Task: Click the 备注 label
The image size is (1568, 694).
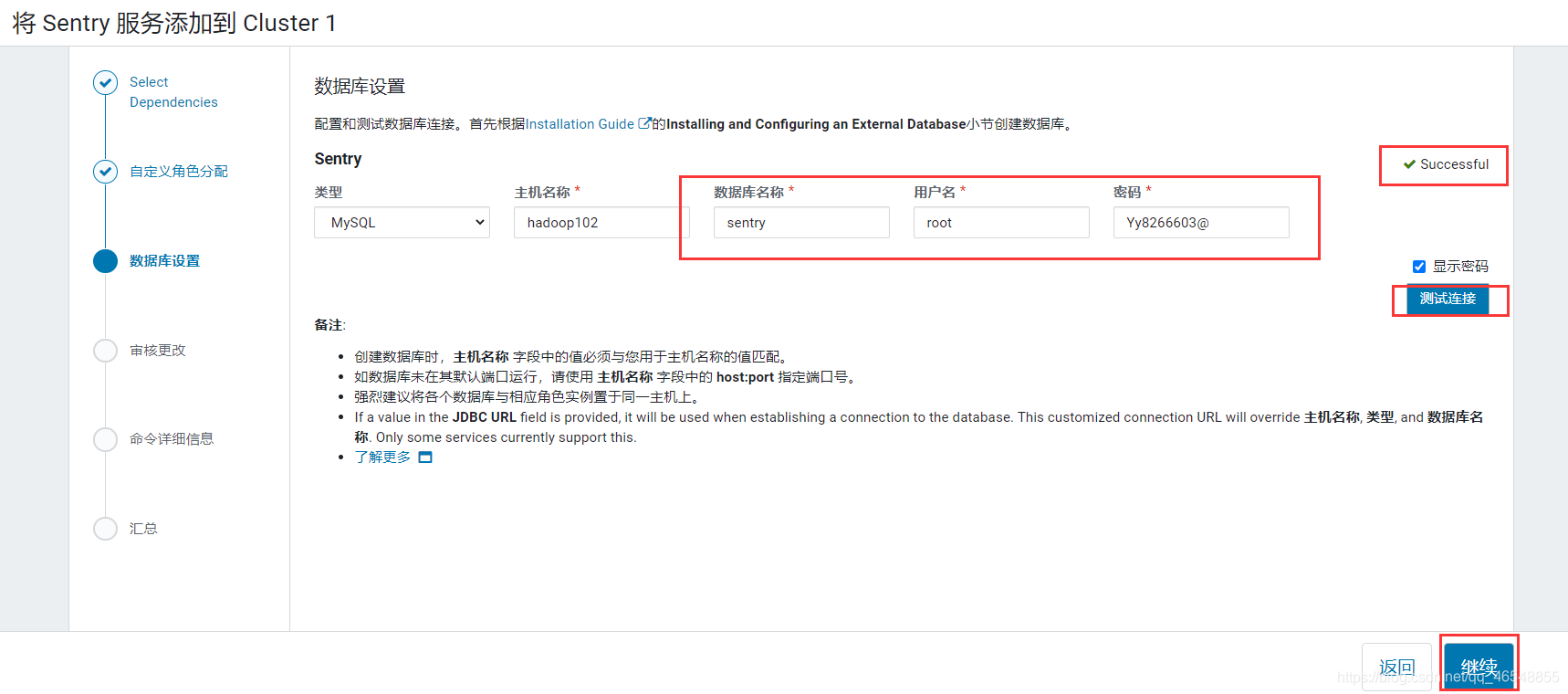Action: click(329, 325)
